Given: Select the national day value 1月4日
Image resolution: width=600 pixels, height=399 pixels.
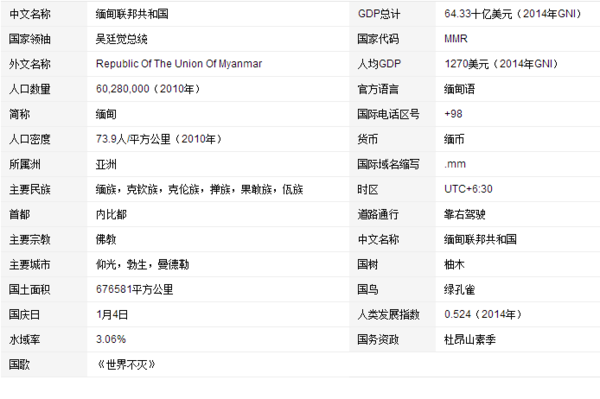Looking at the screenshot, I should point(112,314).
